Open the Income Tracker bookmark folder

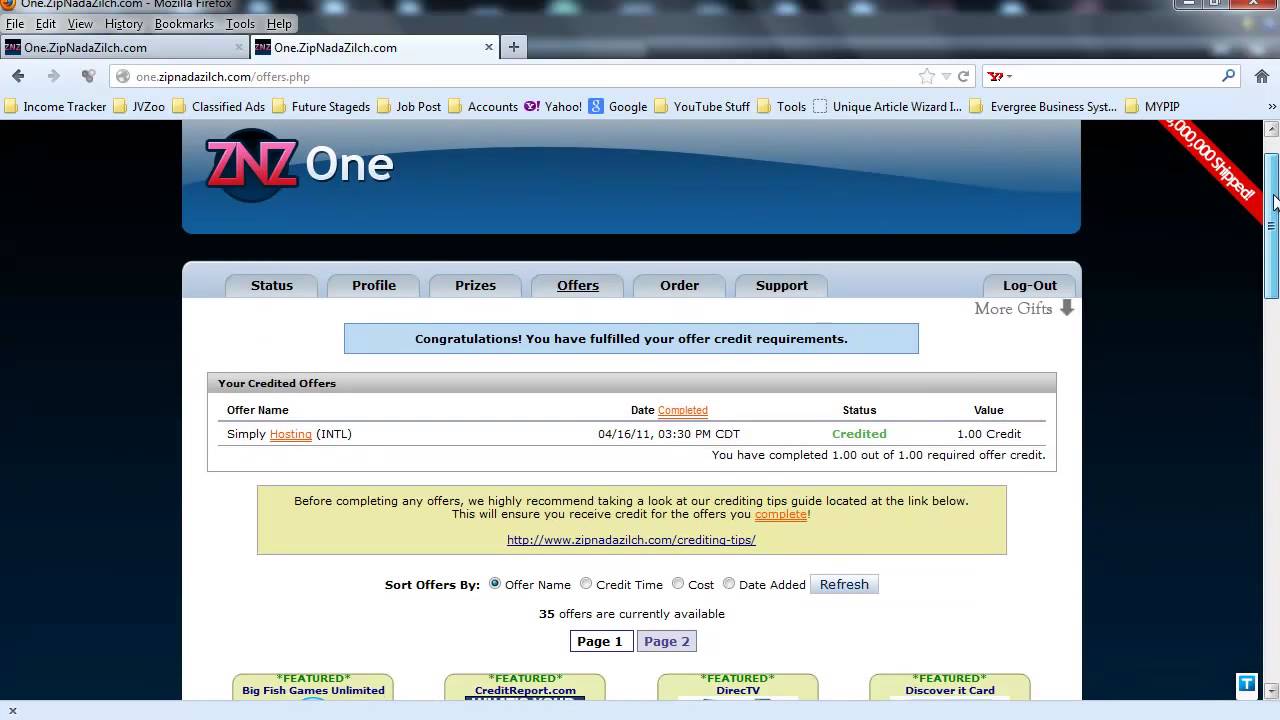[x=55, y=106]
